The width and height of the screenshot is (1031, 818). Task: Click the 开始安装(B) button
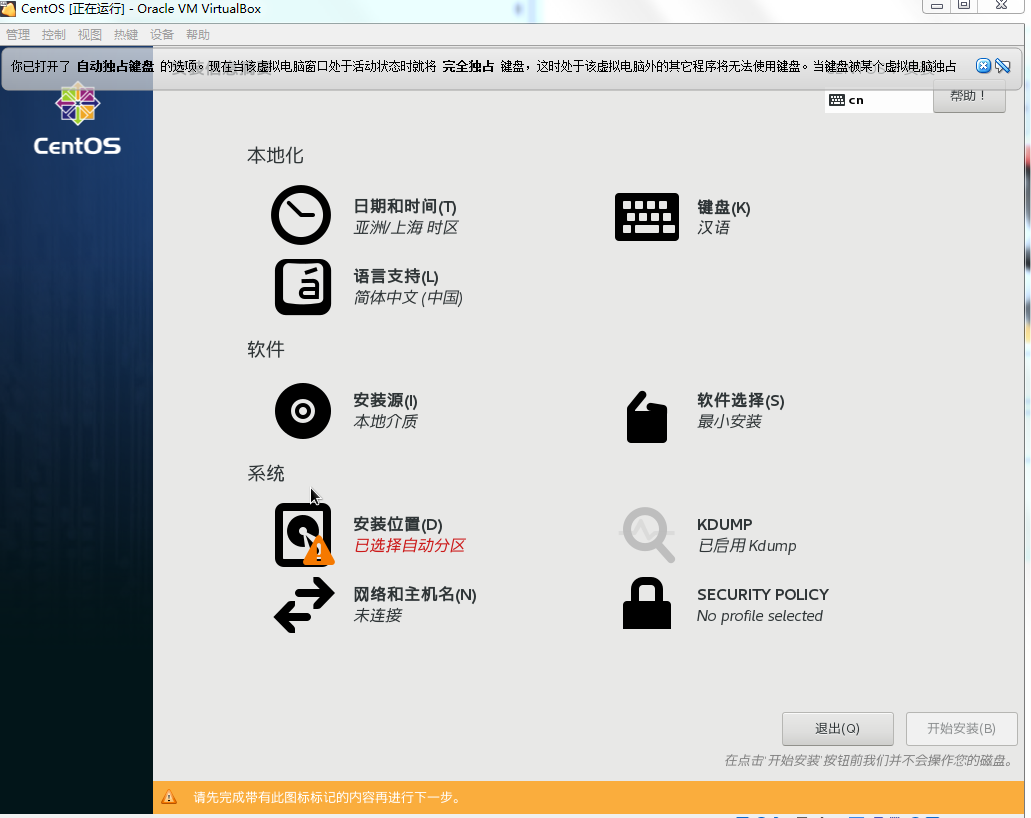pyautogui.click(x=961, y=729)
